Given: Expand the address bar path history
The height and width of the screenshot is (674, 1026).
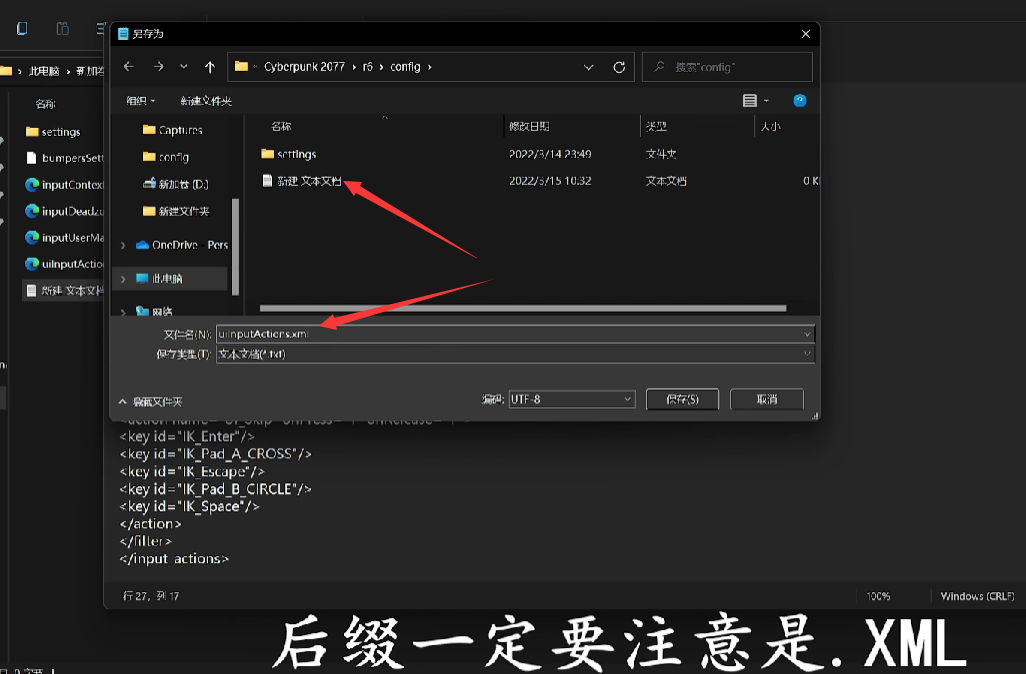Looking at the screenshot, I should point(589,67).
